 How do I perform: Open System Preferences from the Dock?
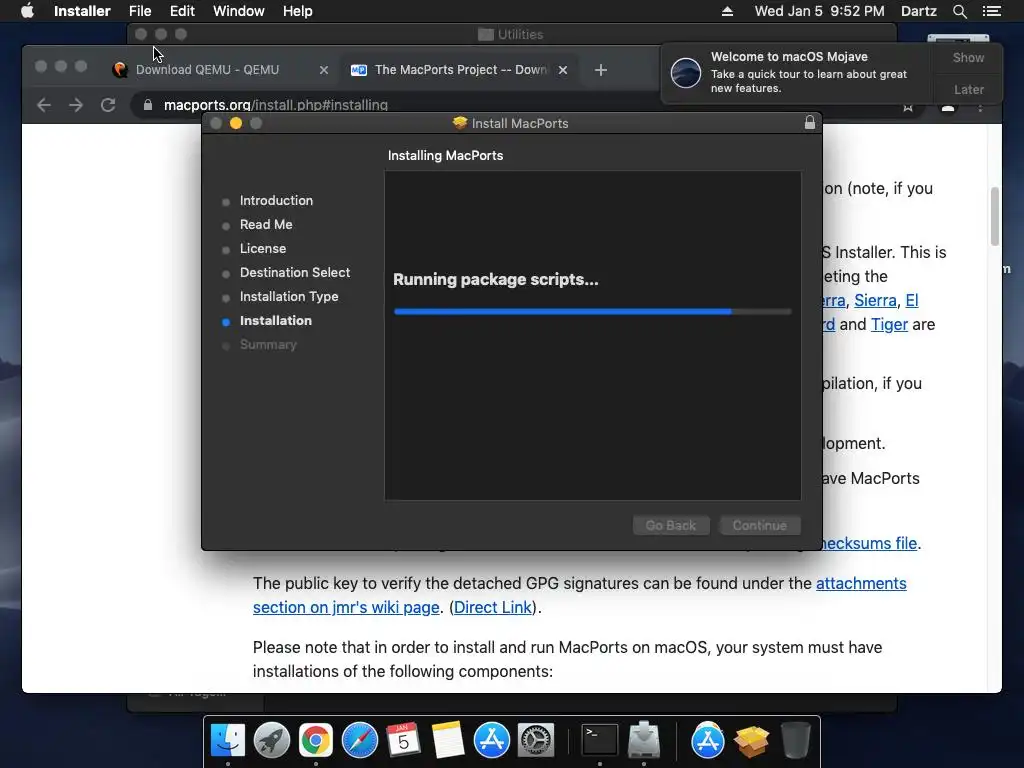coord(536,741)
